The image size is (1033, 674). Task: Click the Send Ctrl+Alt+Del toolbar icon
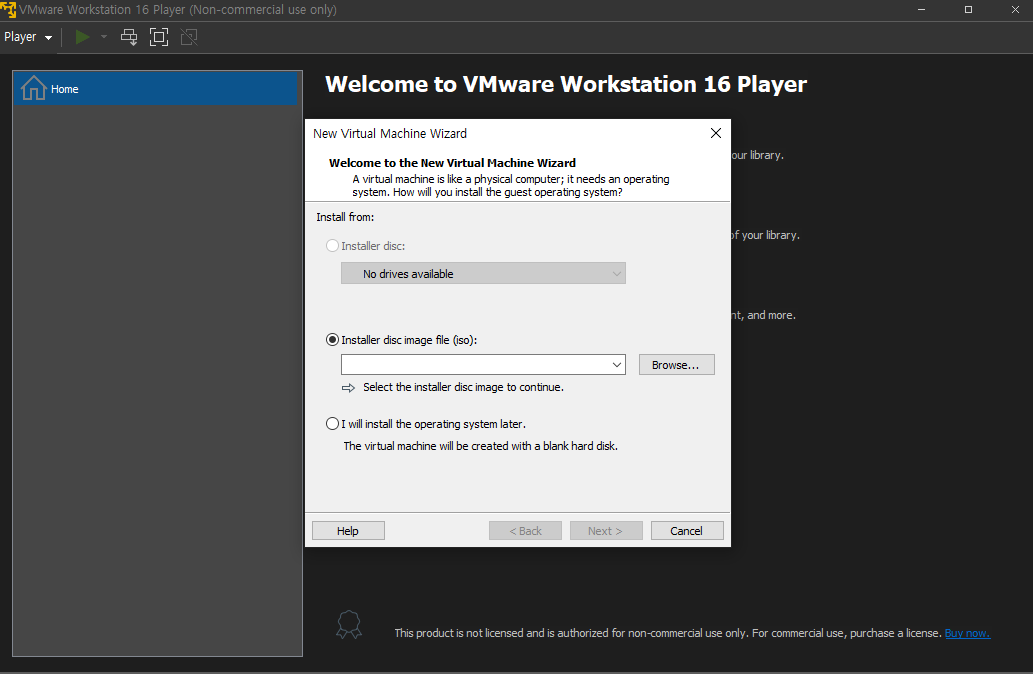[x=129, y=37]
